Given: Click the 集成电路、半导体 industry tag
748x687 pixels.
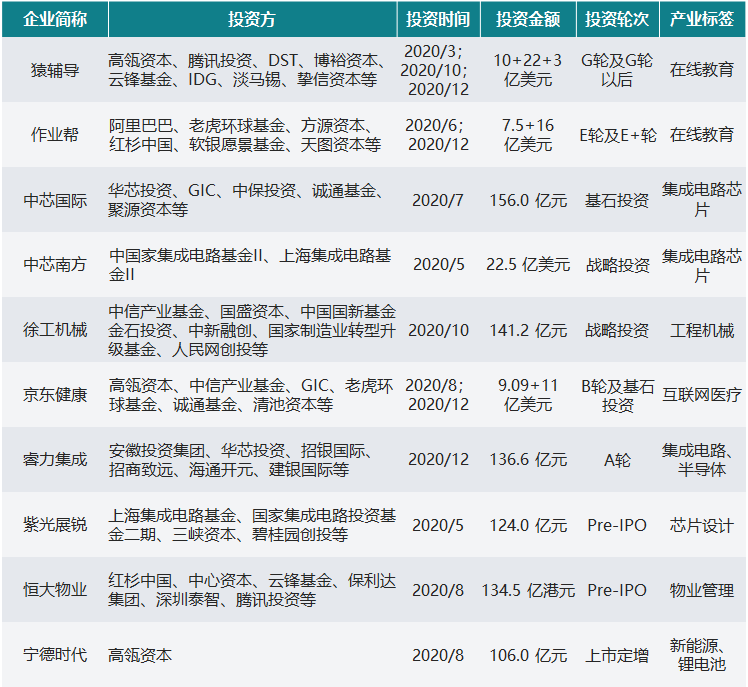Looking at the screenshot, I should pyautogui.click(x=702, y=460).
